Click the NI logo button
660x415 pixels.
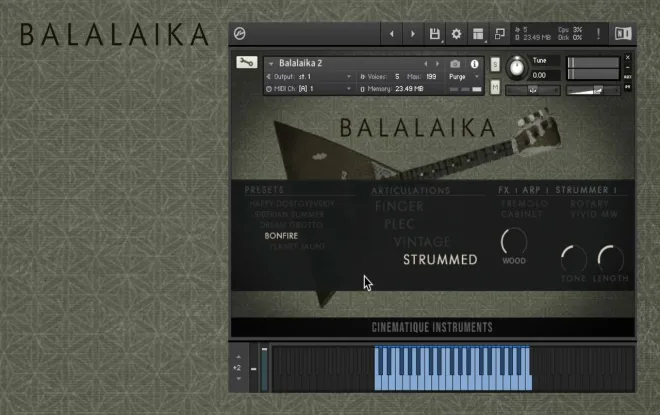[x=623, y=34]
